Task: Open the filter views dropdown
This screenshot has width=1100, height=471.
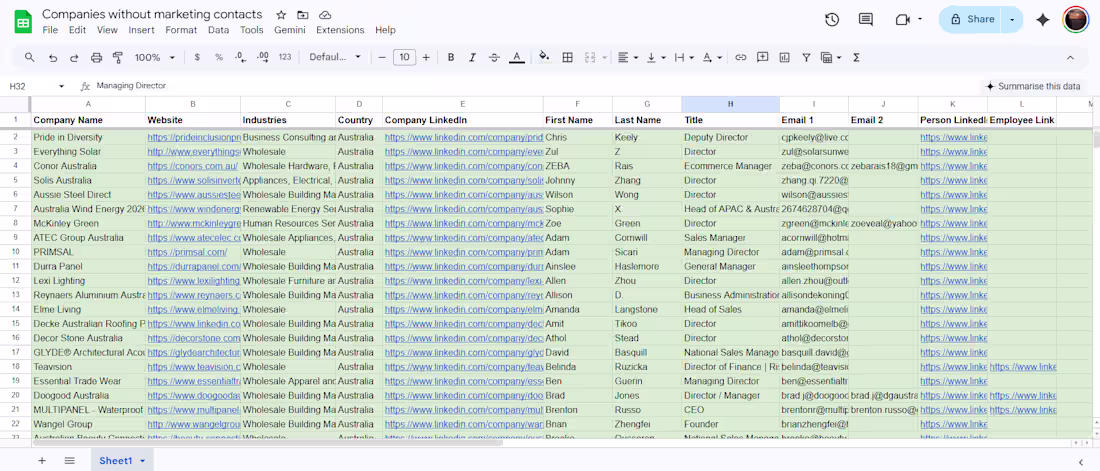Action: (x=831, y=58)
